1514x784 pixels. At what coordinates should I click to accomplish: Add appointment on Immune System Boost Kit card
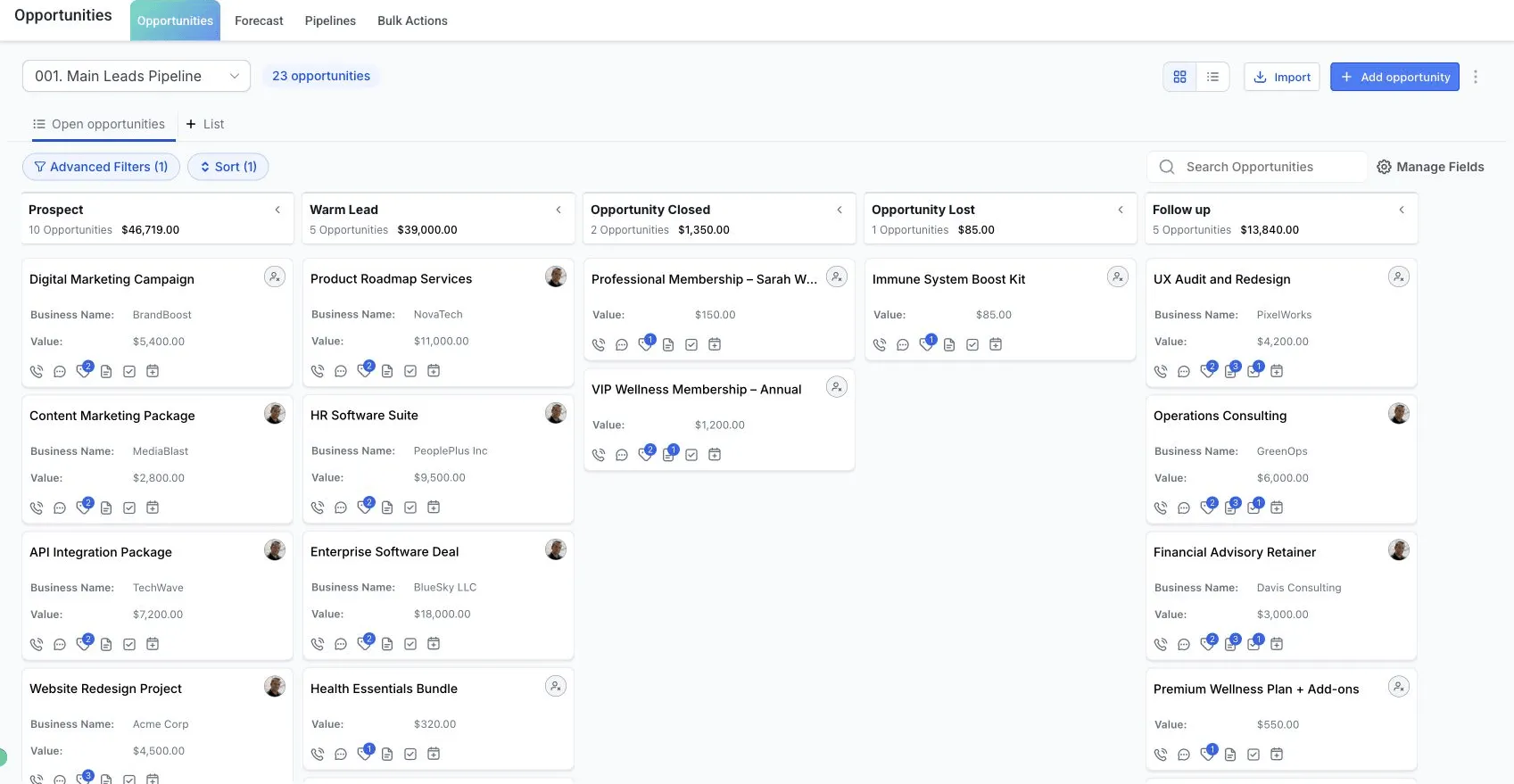(x=996, y=344)
